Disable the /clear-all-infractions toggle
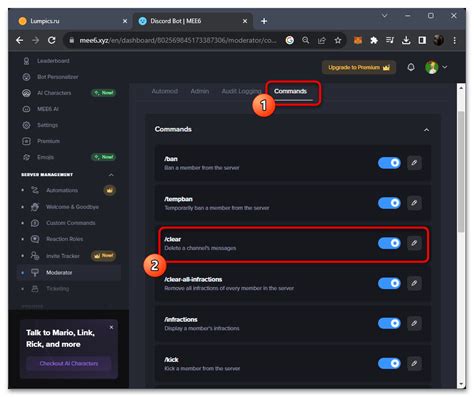This screenshot has width=474, height=397. (389, 283)
